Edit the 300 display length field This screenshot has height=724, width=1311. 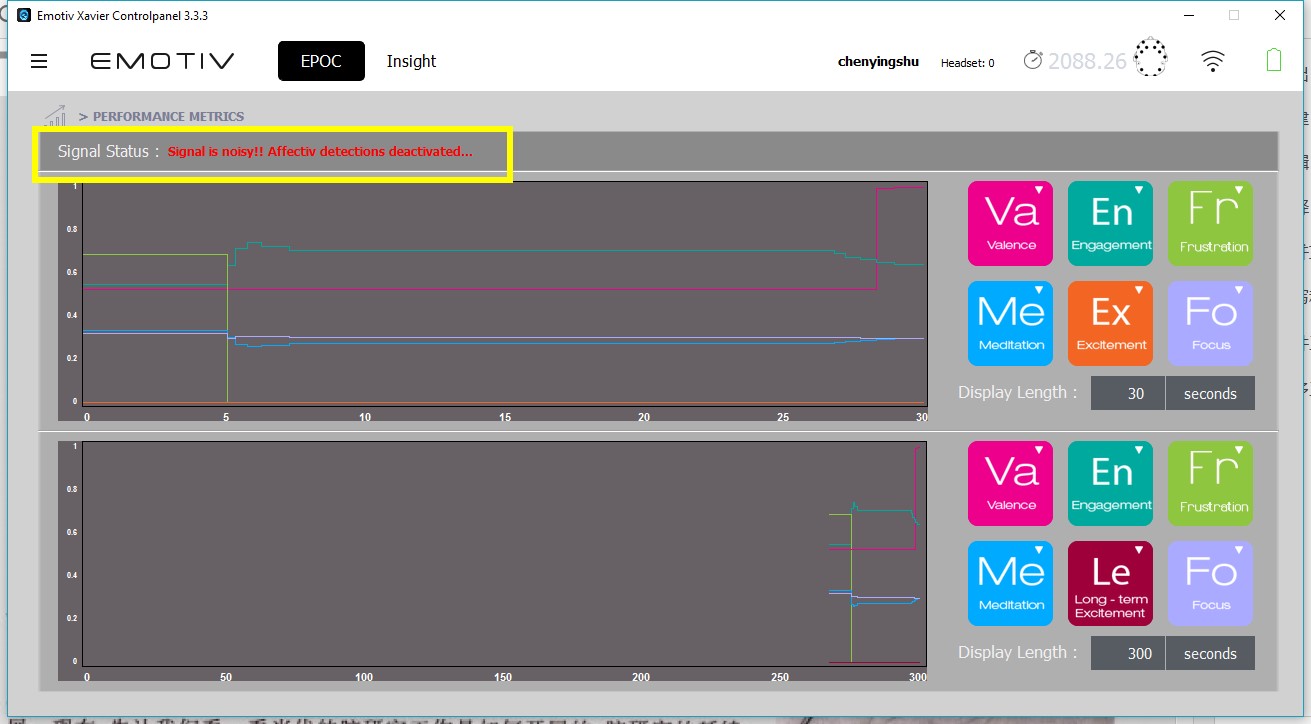(1127, 653)
